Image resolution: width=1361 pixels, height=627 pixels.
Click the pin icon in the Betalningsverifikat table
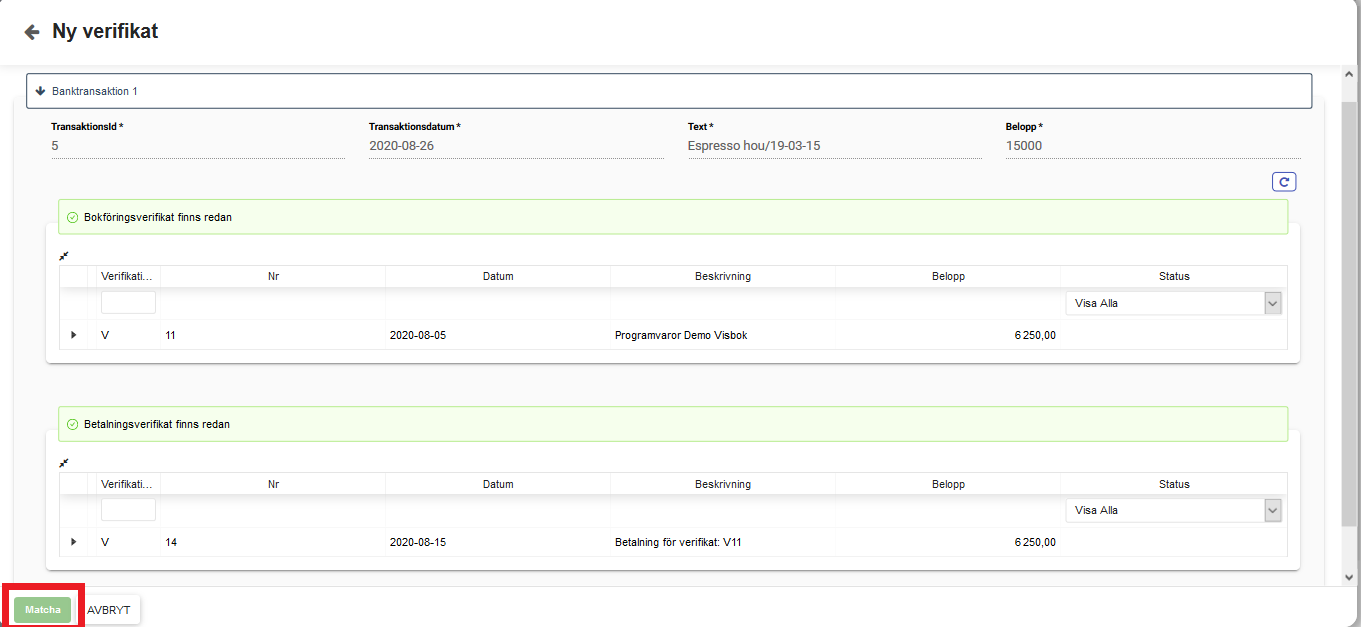tap(64, 463)
